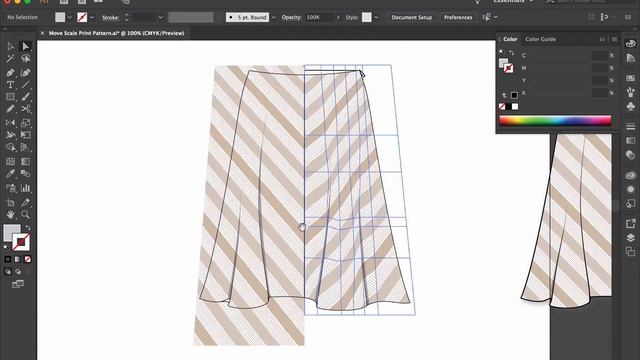This screenshot has width=640, height=360.
Task: Click the toolbar Stroke color box
Action: point(21,242)
